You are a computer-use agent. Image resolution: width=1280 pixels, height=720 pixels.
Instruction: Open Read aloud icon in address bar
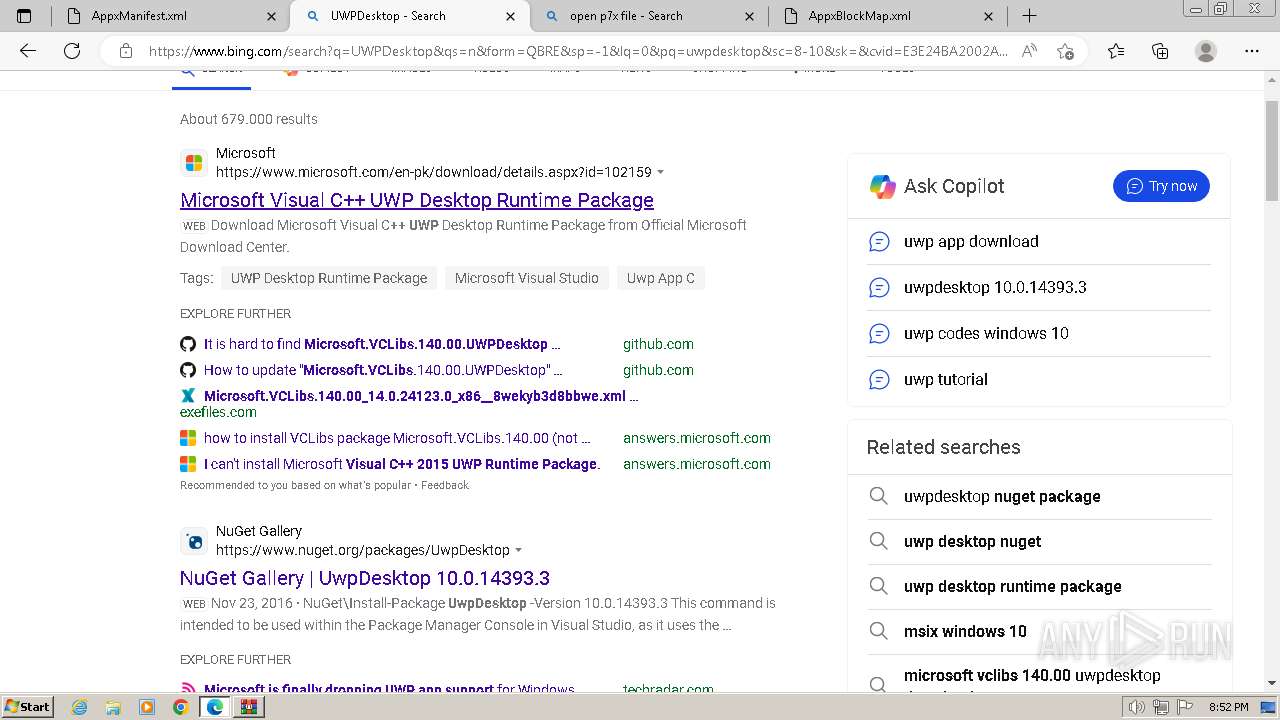(x=1029, y=51)
